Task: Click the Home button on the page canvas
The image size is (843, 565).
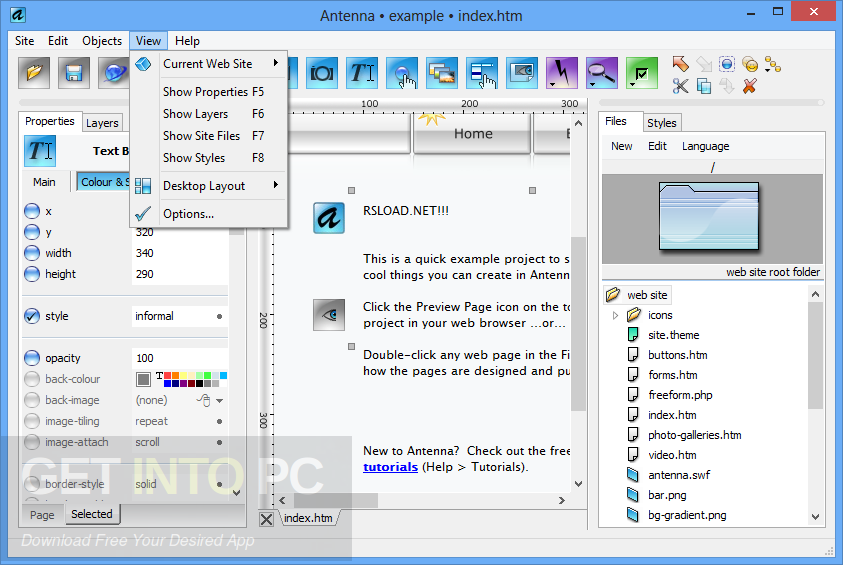Action: (x=473, y=133)
